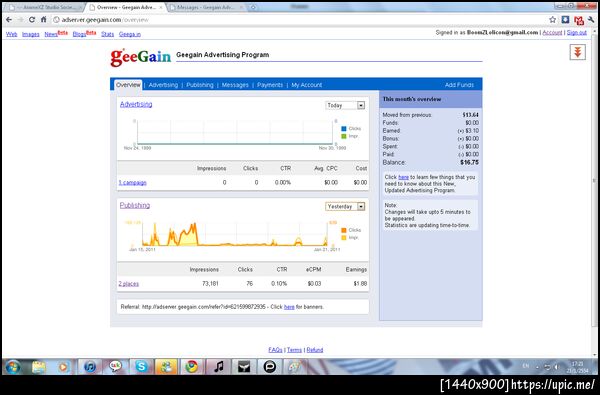Open the Windows Start orb

coord(13,367)
